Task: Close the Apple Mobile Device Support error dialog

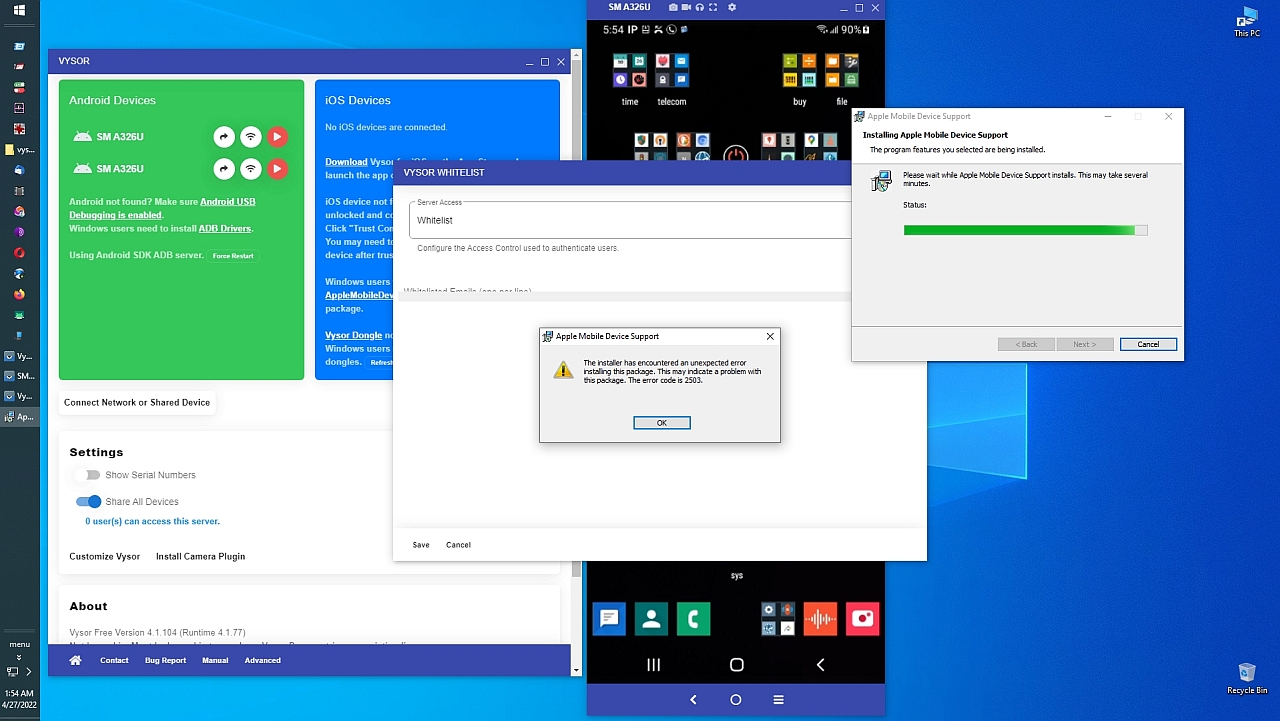Action: [x=770, y=336]
